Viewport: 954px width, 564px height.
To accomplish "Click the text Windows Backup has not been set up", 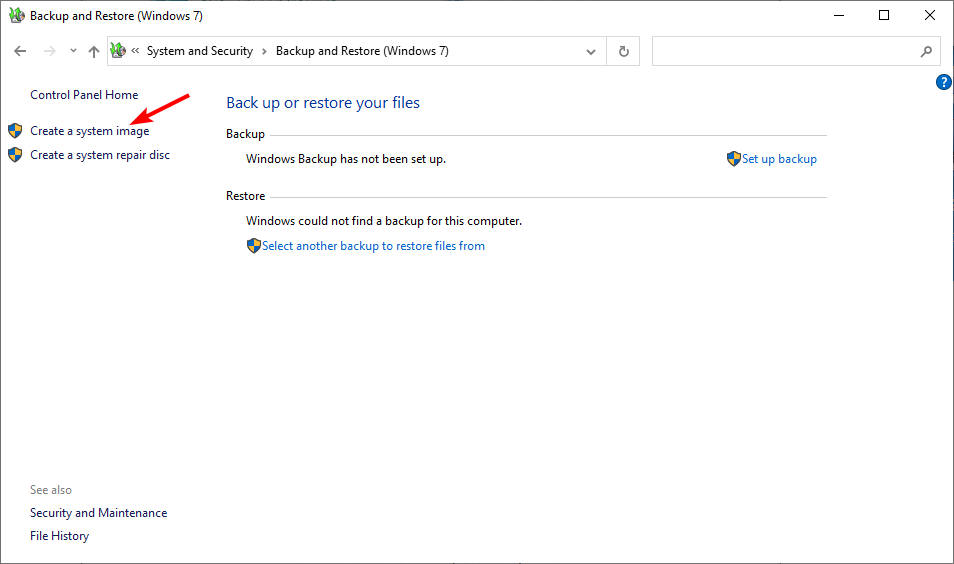I will tap(346, 159).
